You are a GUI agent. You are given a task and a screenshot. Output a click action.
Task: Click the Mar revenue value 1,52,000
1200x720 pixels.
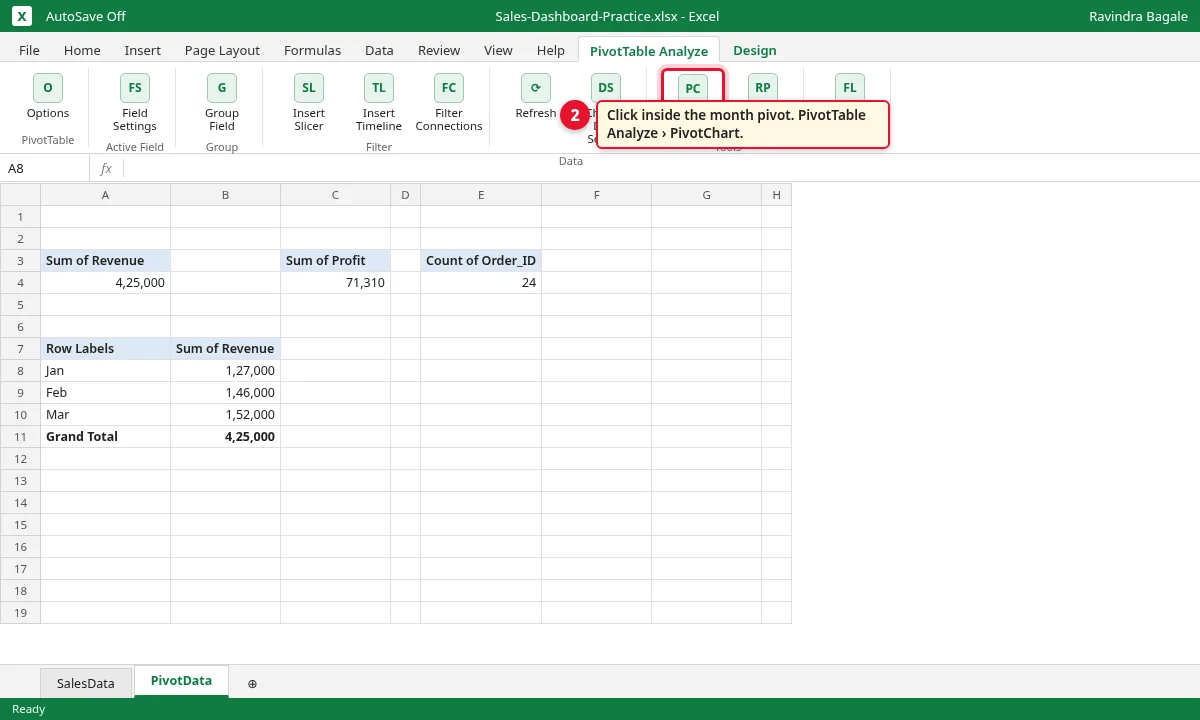point(226,415)
